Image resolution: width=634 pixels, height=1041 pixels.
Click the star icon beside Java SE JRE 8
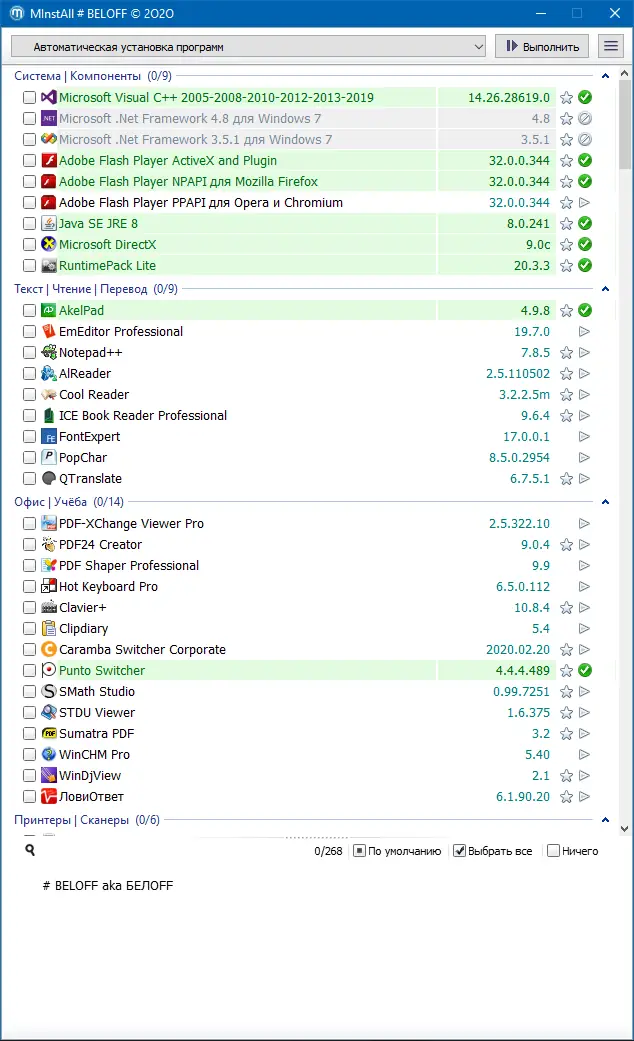(566, 224)
